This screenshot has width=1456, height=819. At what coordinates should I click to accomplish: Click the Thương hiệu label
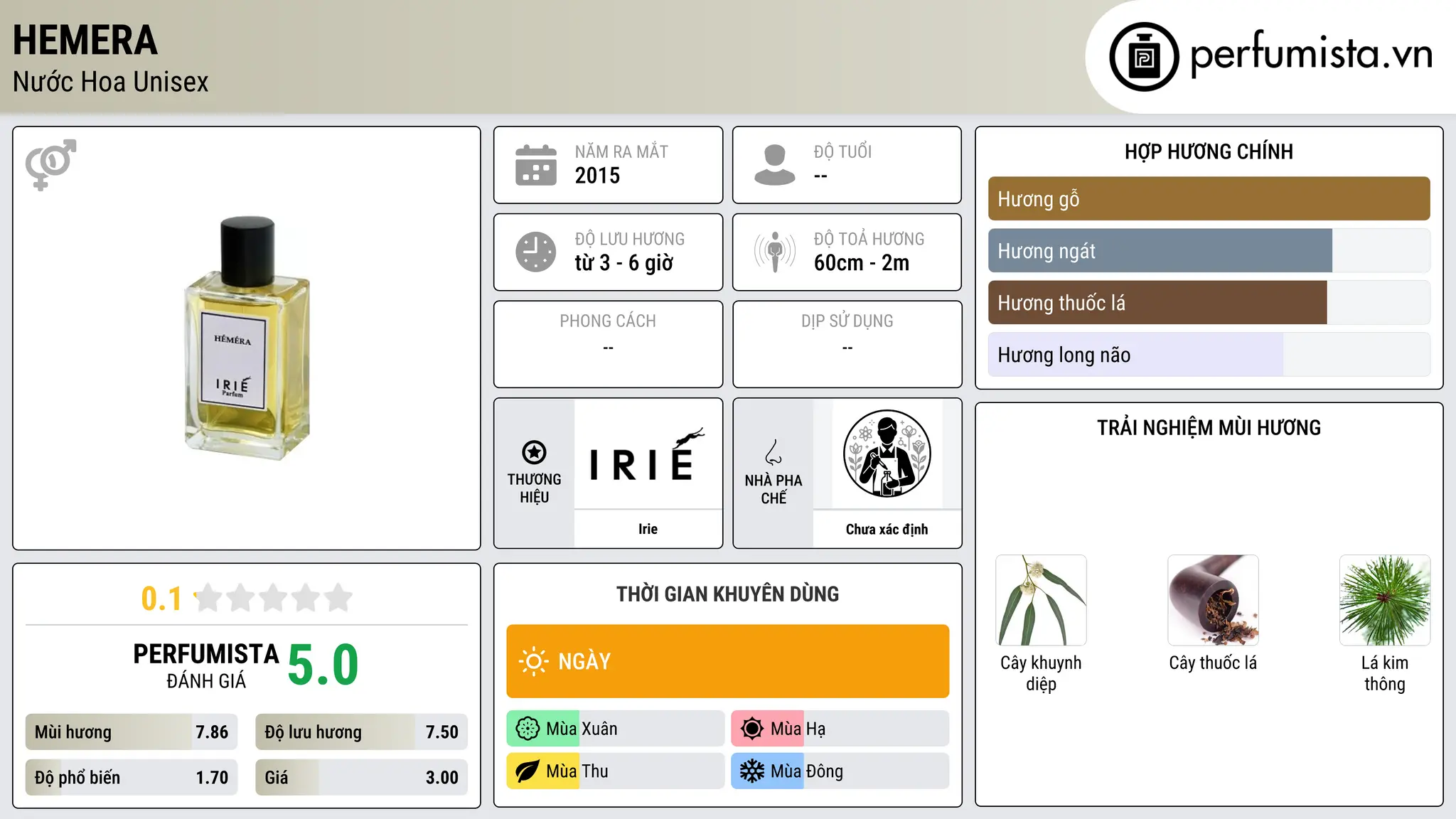point(534,488)
